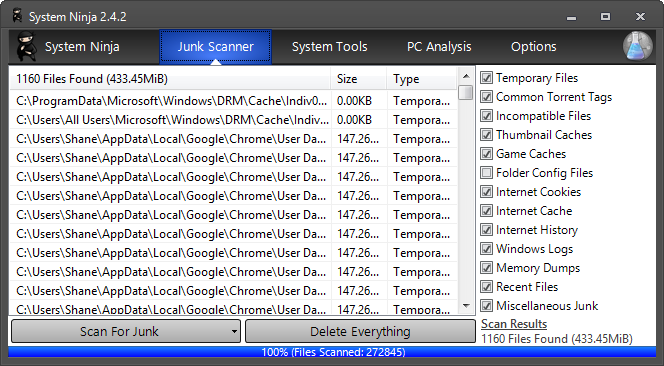Enable the Folder Config Files checkbox
664x366 pixels.
[x=486, y=173]
